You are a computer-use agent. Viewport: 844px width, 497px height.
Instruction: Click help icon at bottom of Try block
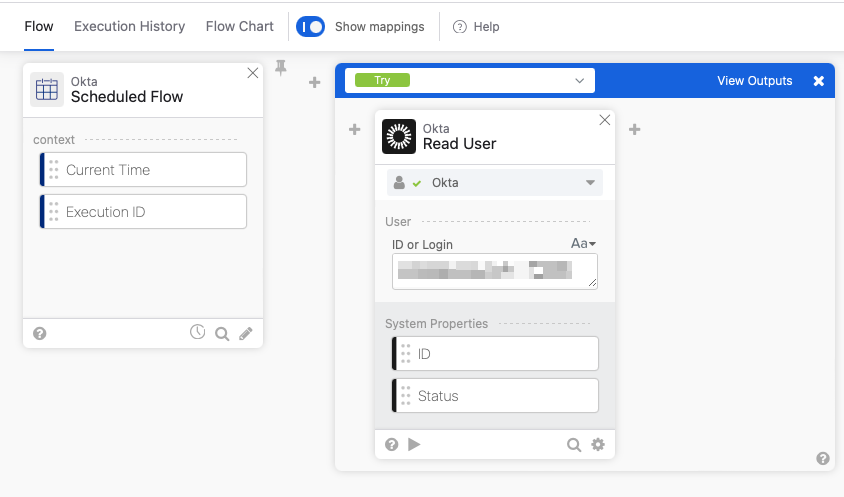click(822, 458)
